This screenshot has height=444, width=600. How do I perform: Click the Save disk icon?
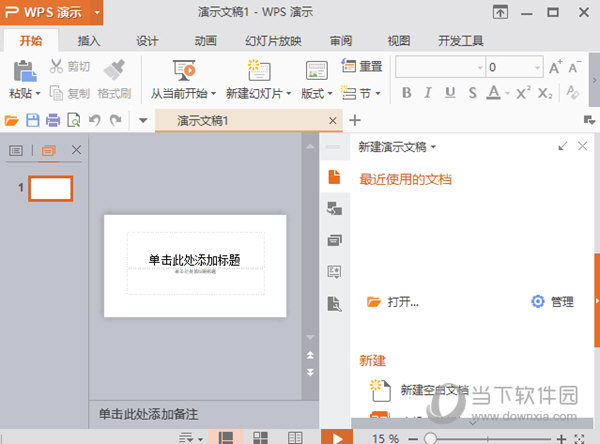pyautogui.click(x=33, y=121)
